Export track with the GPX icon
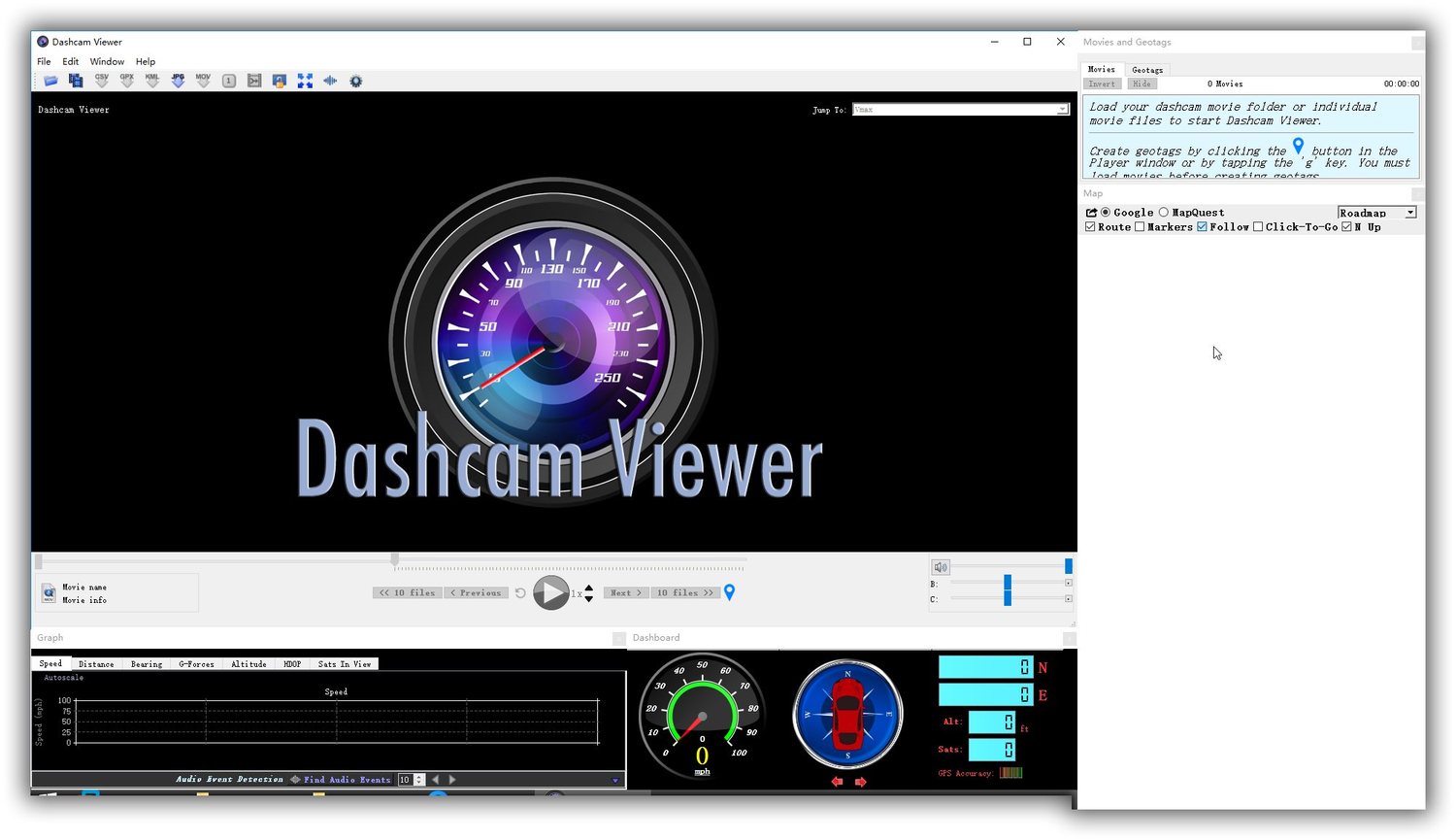The width and height of the screenshot is (1456, 840). coord(127,81)
